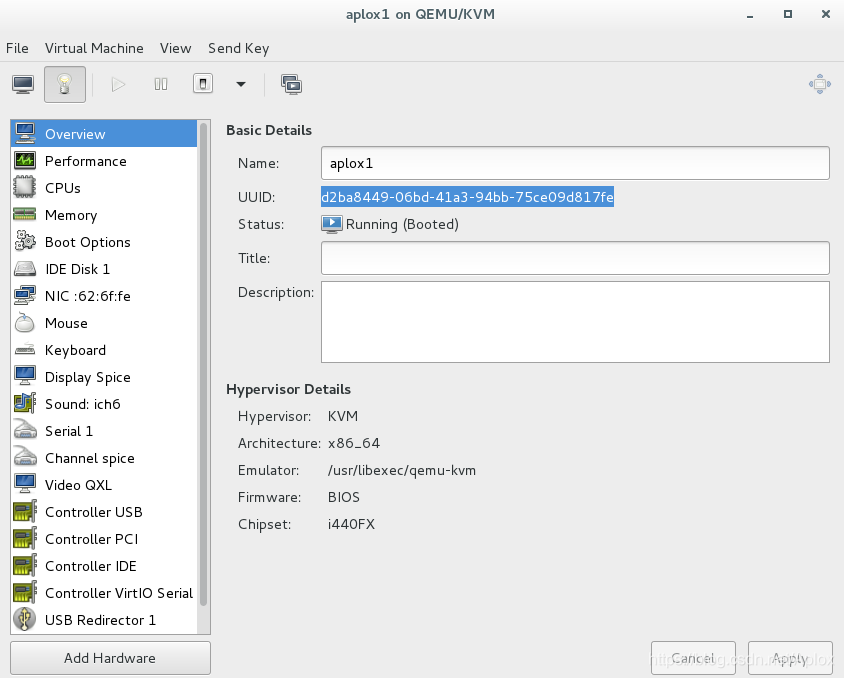Viewport: 844px width, 678px height.
Task: Click the Running (Booted) status text
Action: tap(402, 224)
